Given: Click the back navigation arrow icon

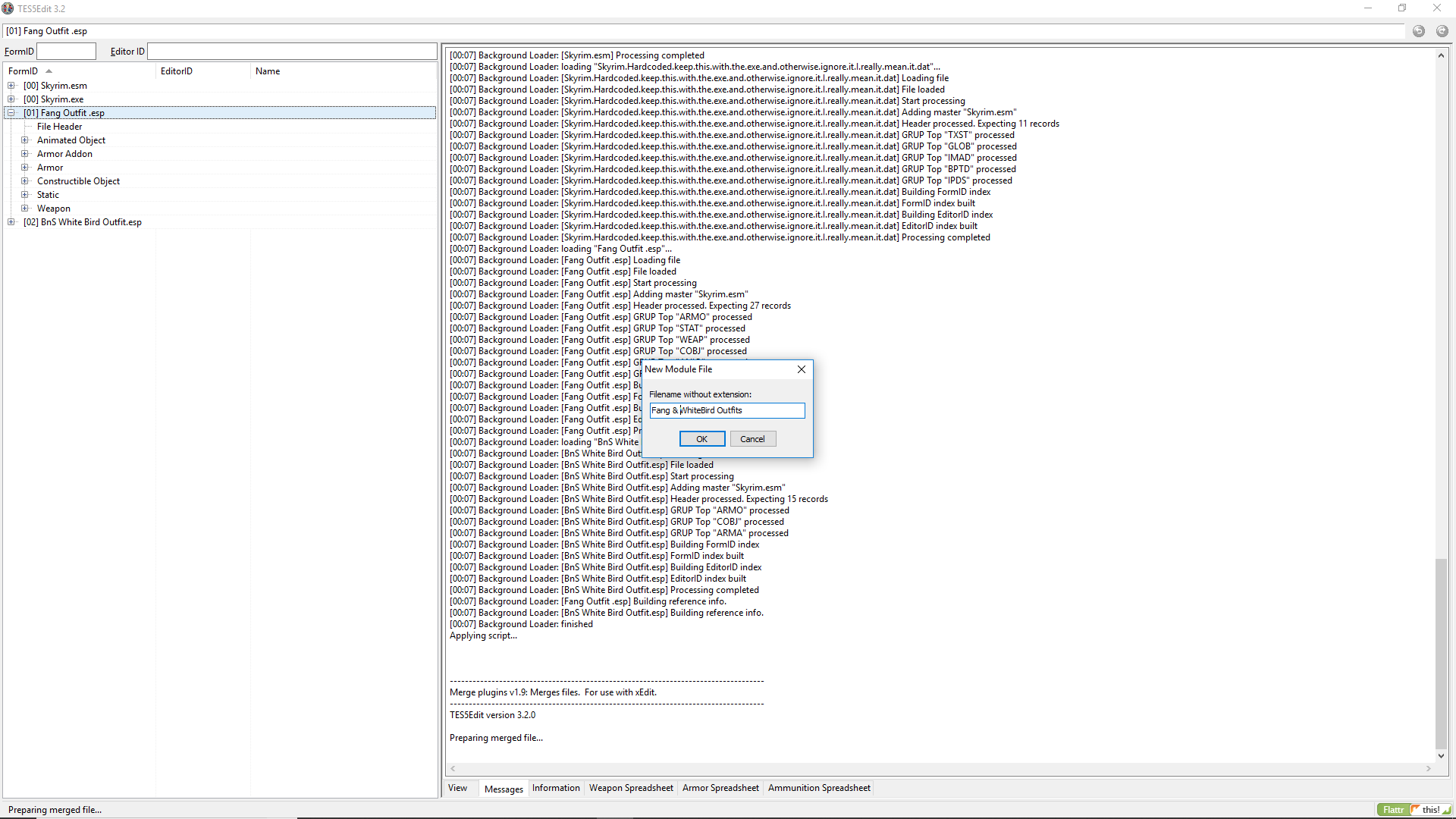Looking at the screenshot, I should point(1419,31).
